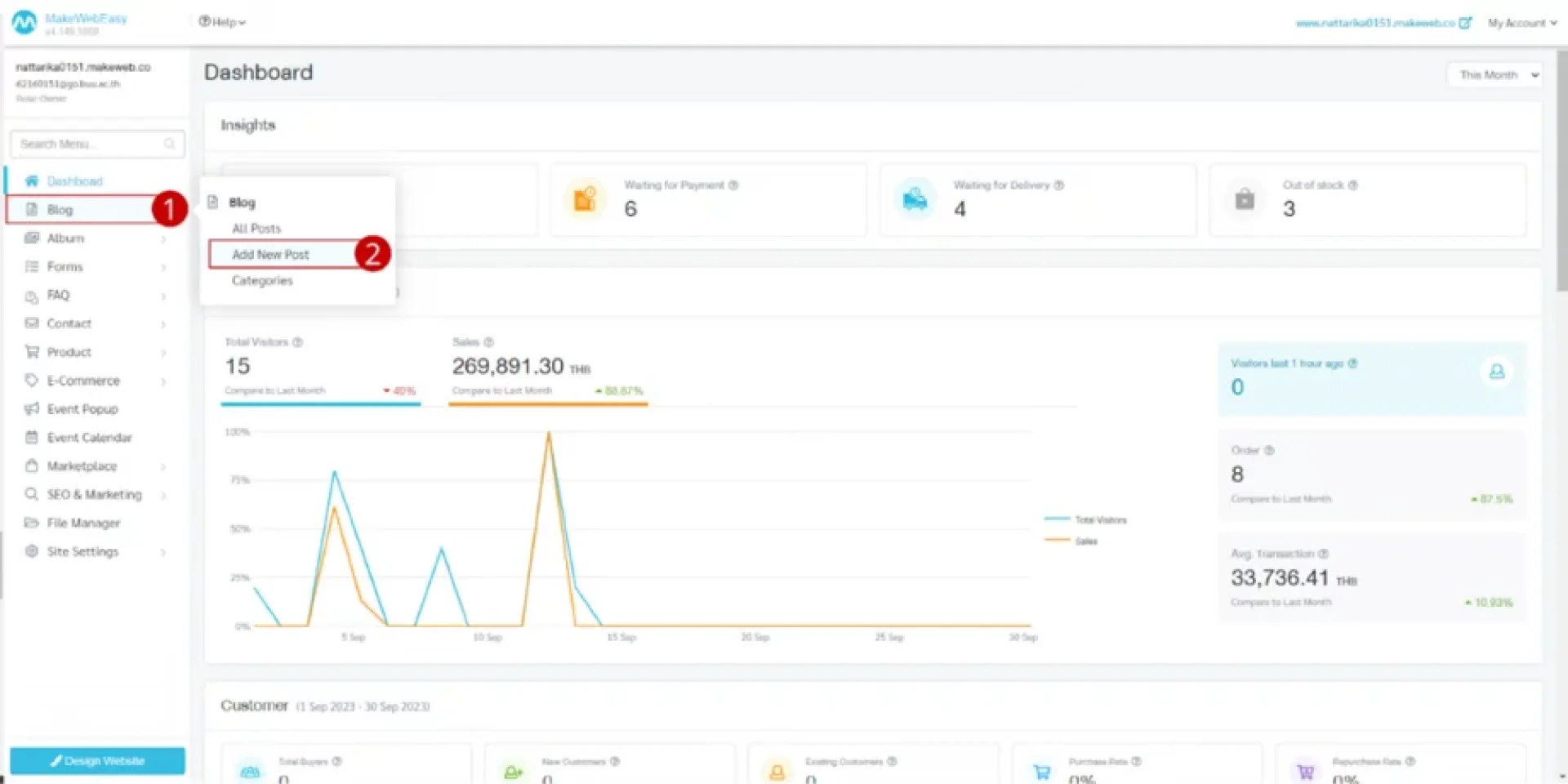Open File Manager from the sidebar

point(83,523)
